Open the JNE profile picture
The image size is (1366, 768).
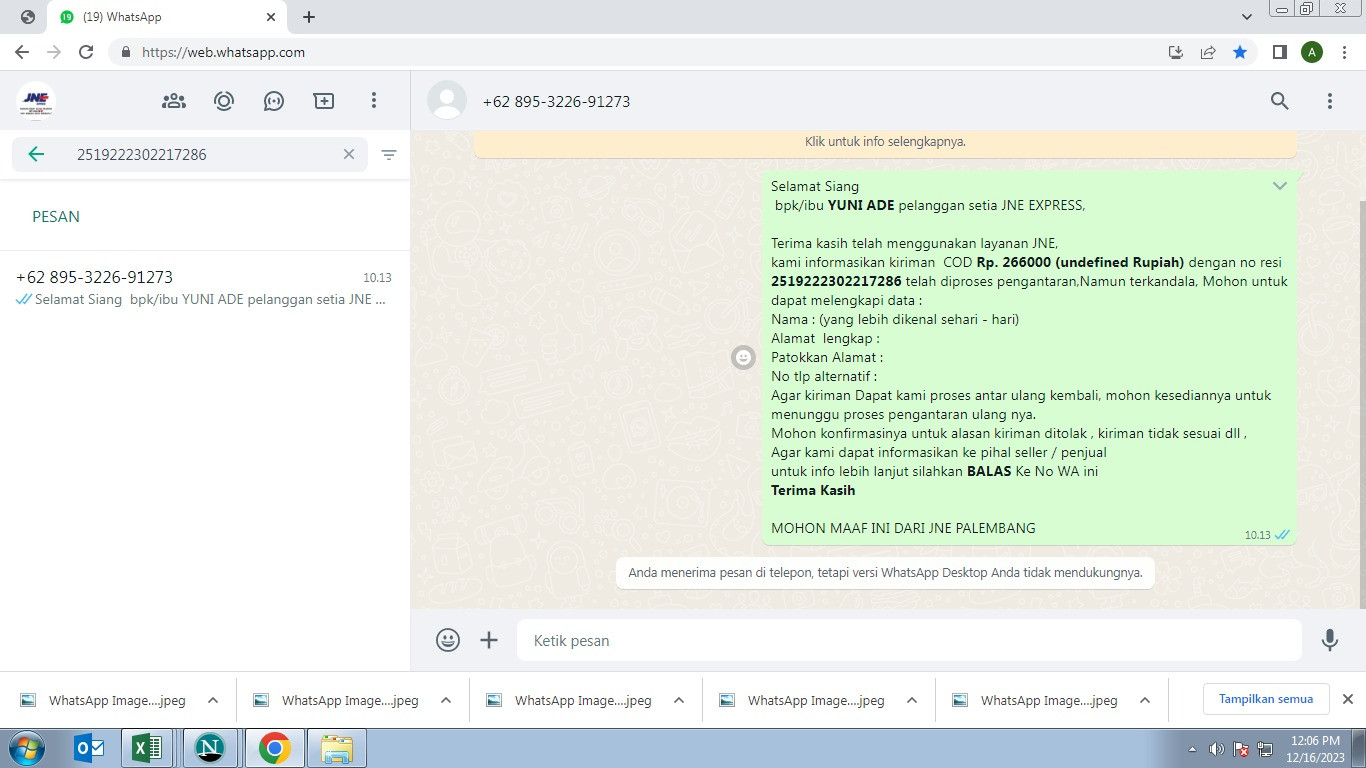36,101
